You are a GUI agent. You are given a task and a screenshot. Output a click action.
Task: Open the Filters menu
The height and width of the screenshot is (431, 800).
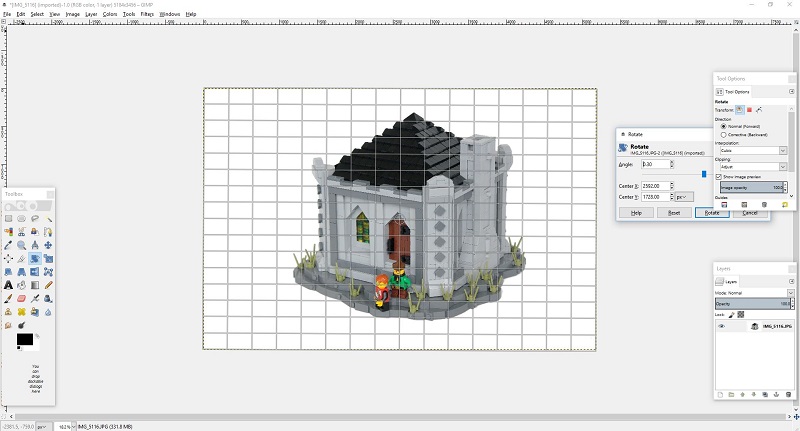(x=147, y=14)
